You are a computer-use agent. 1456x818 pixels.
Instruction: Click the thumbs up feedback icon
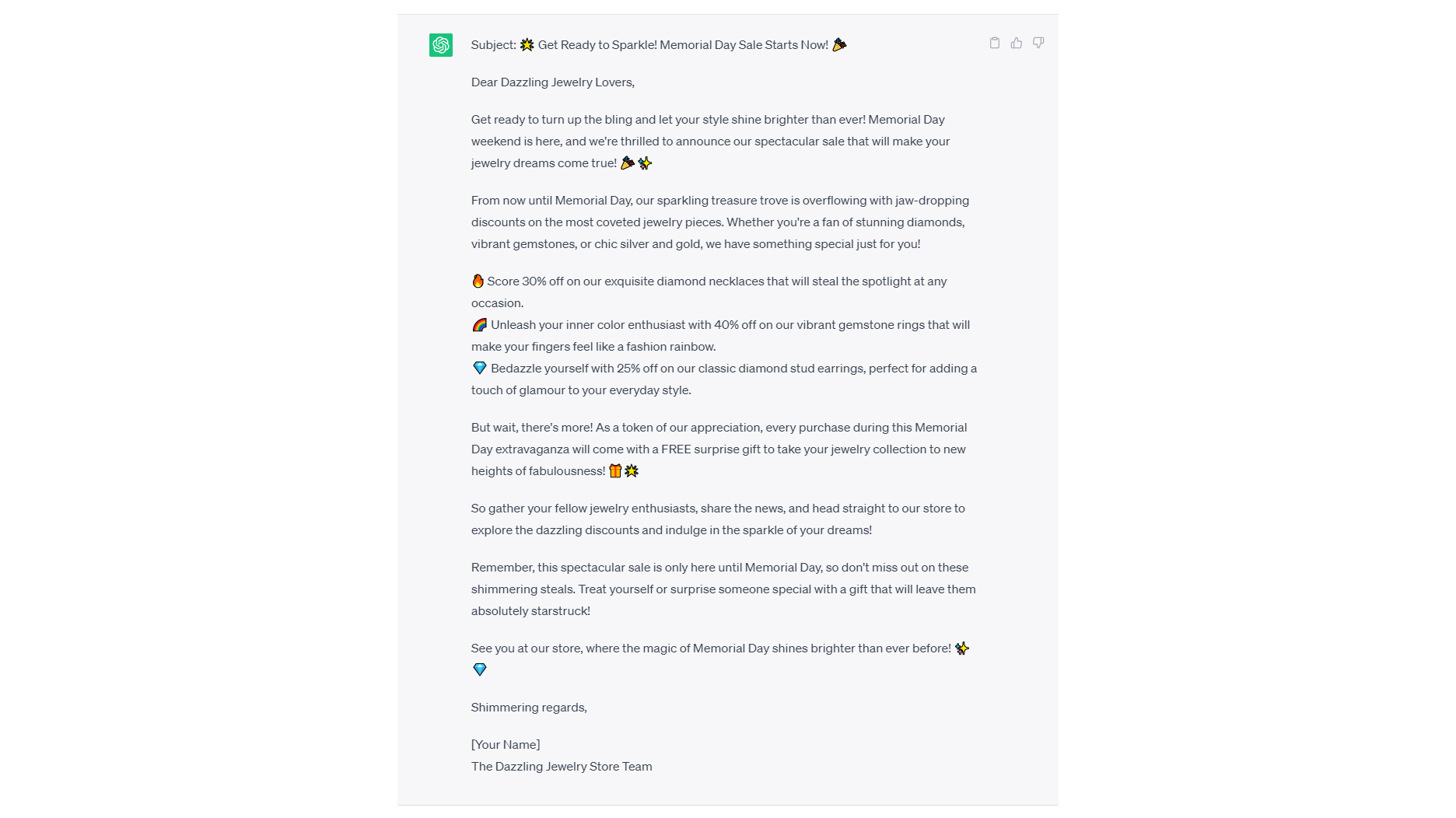[1016, 44]
